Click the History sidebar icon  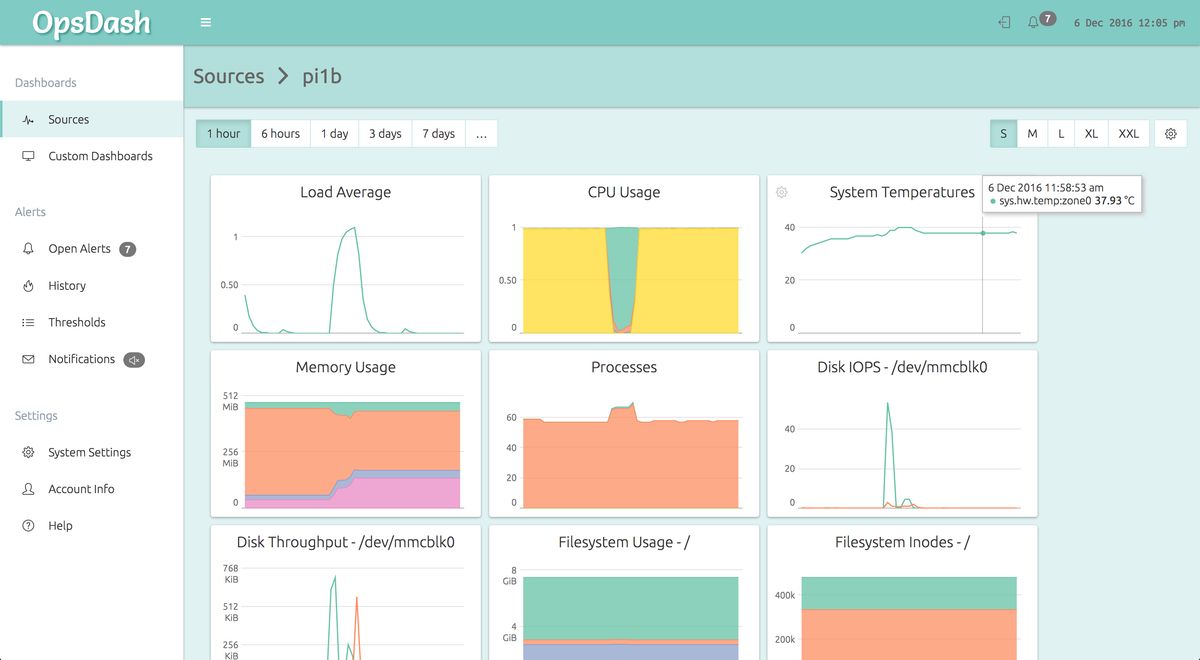coord(28,285)
